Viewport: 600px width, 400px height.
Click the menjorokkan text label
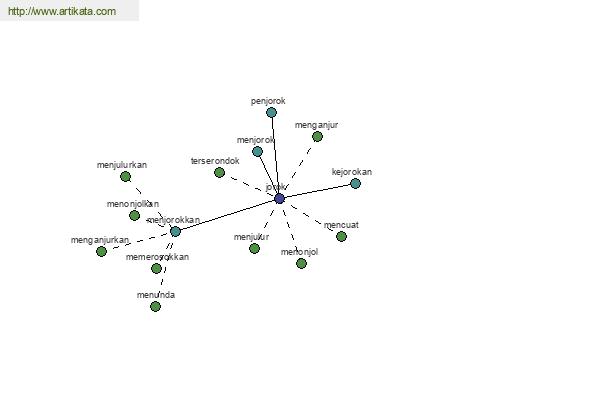(174, 220)
